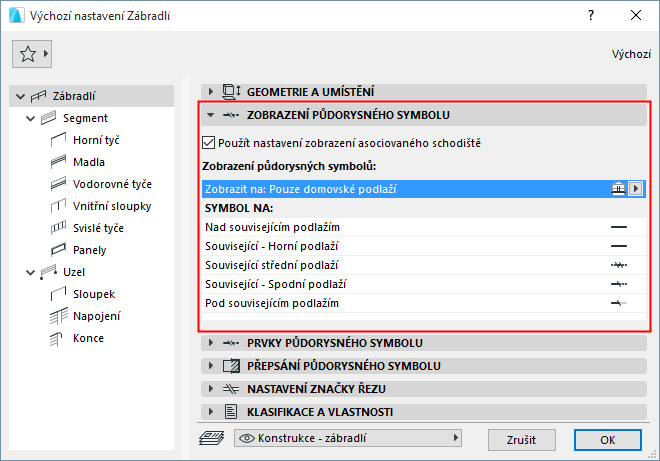Viewport: 660px width, 461px height.
Task: Click the Vodorovné tyče icon
Action: pyautogui.click(x=59, y=184)
